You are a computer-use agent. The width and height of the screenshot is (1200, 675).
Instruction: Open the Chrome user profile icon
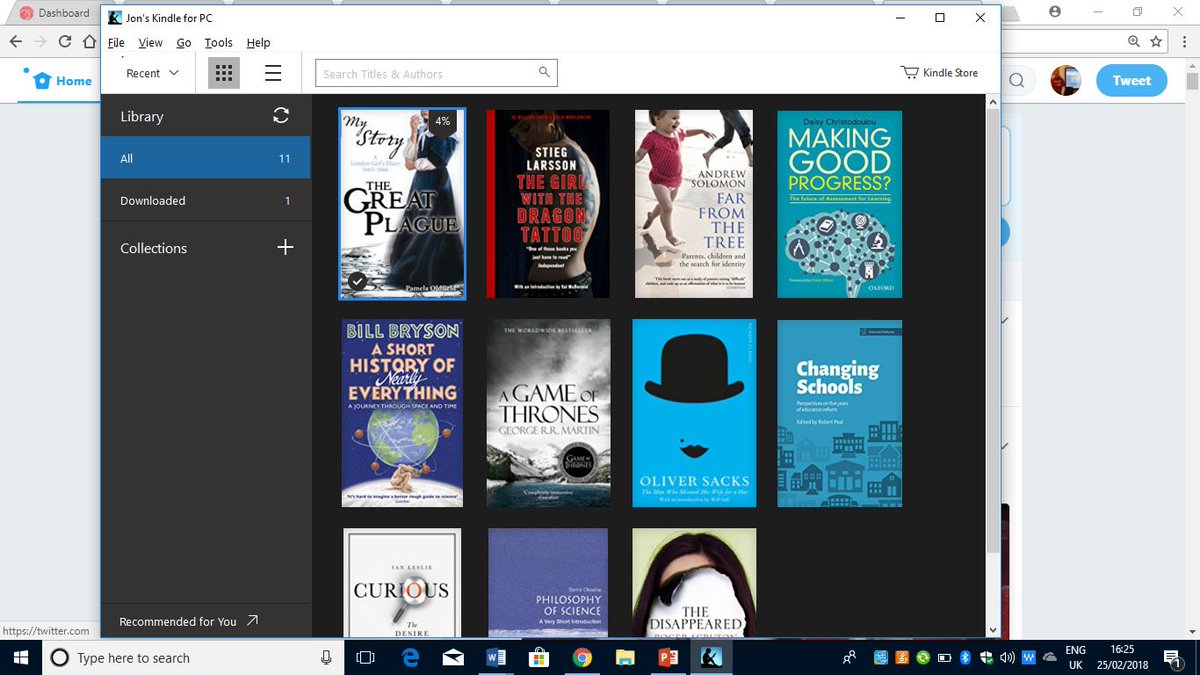[x=1054, y=12]
